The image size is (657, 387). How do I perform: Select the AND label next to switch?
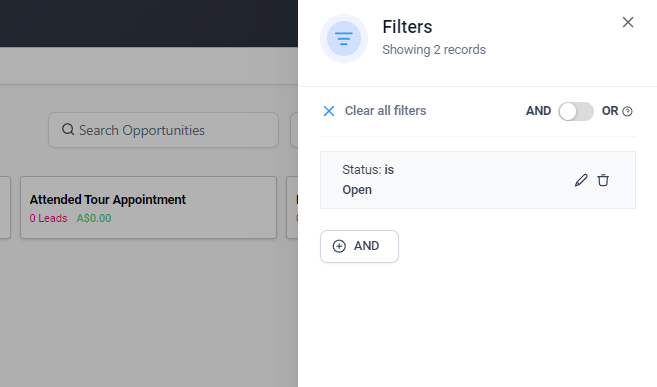[x=538, y=111]
